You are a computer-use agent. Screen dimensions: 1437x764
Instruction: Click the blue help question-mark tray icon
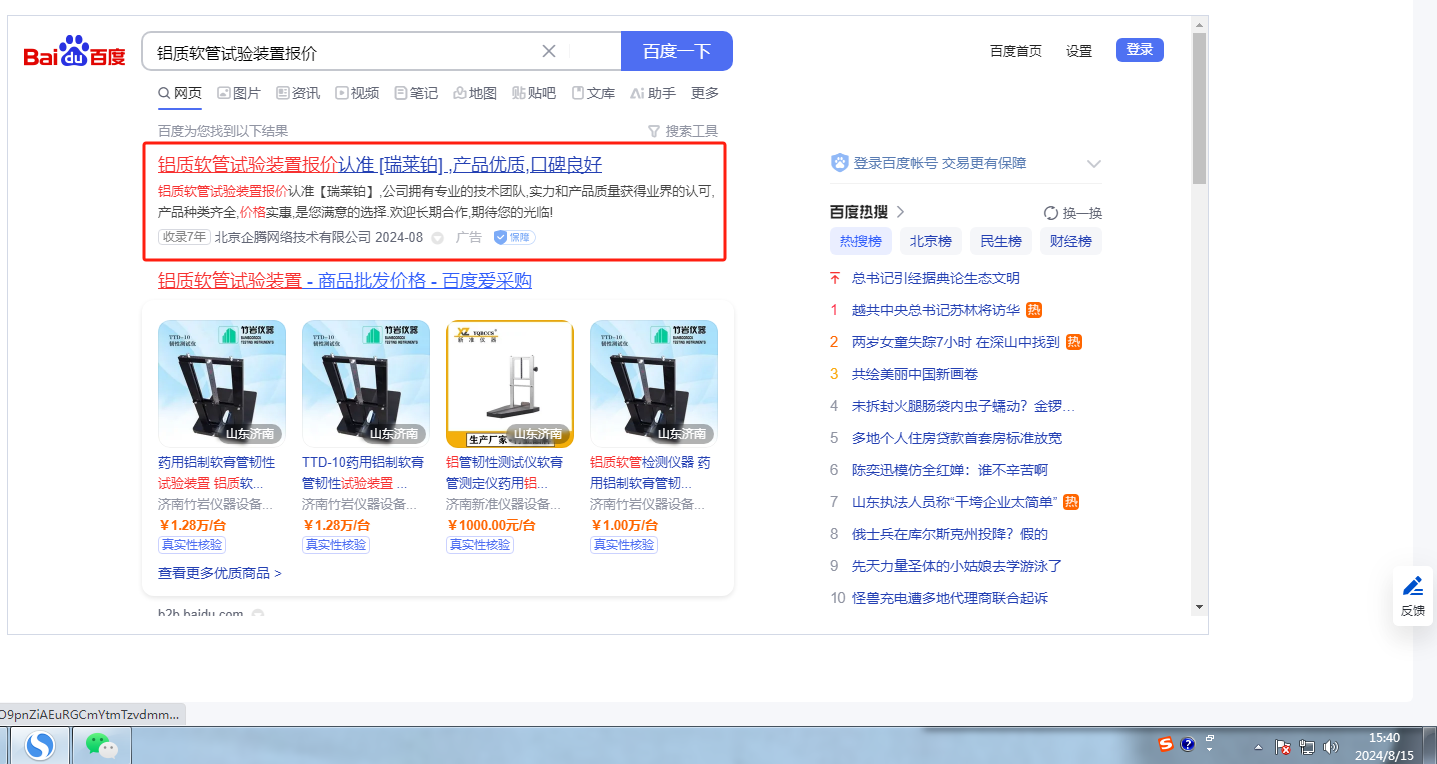point(1188,744)
